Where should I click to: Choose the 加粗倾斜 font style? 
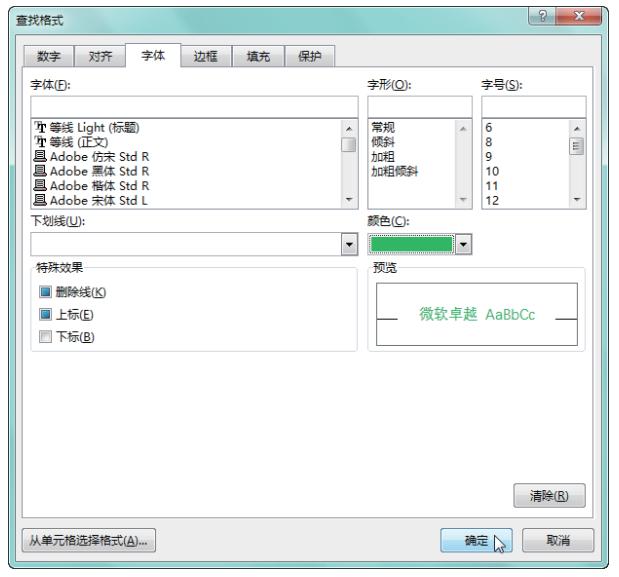point(394,171)
